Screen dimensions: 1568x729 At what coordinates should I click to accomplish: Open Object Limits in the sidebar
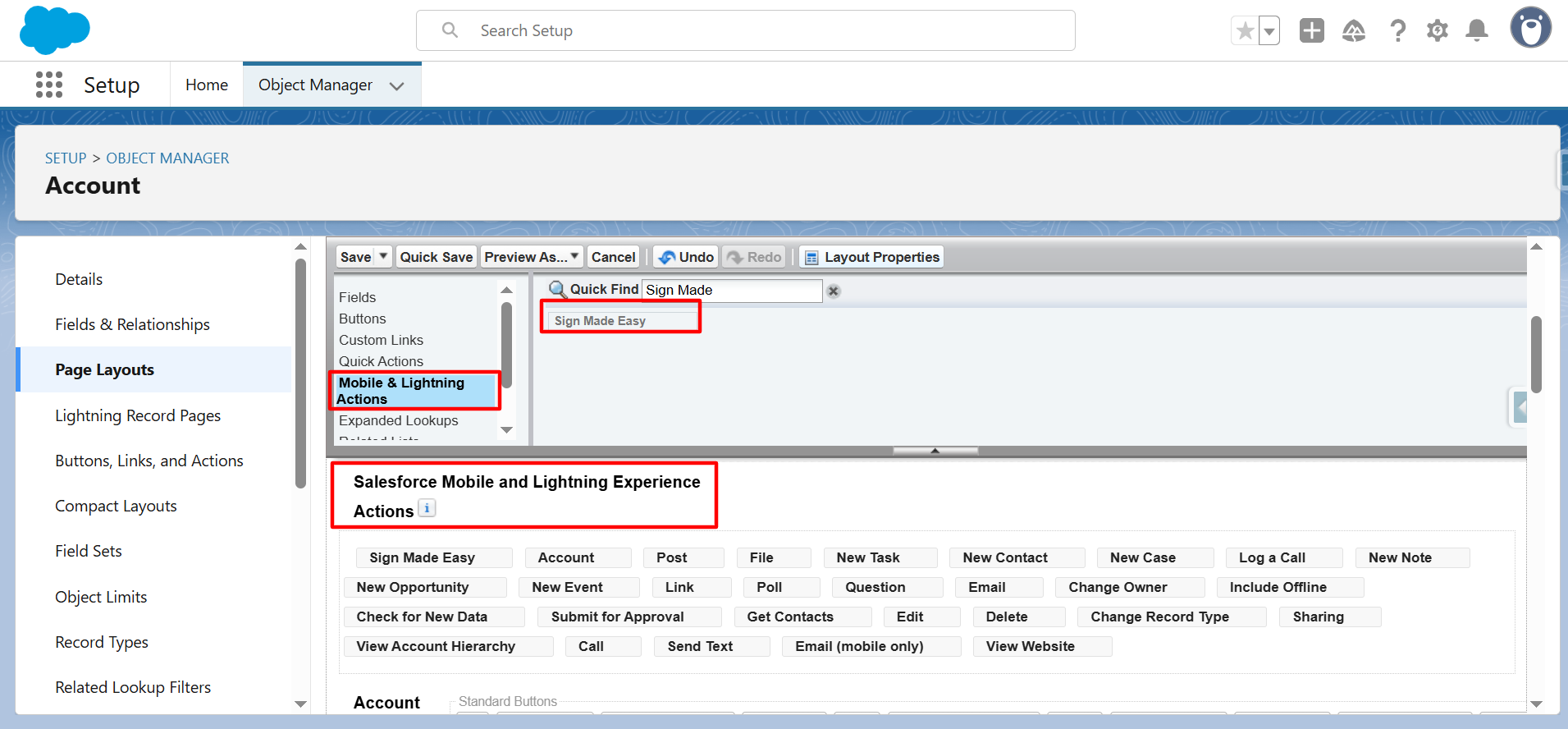pos(101,597)
